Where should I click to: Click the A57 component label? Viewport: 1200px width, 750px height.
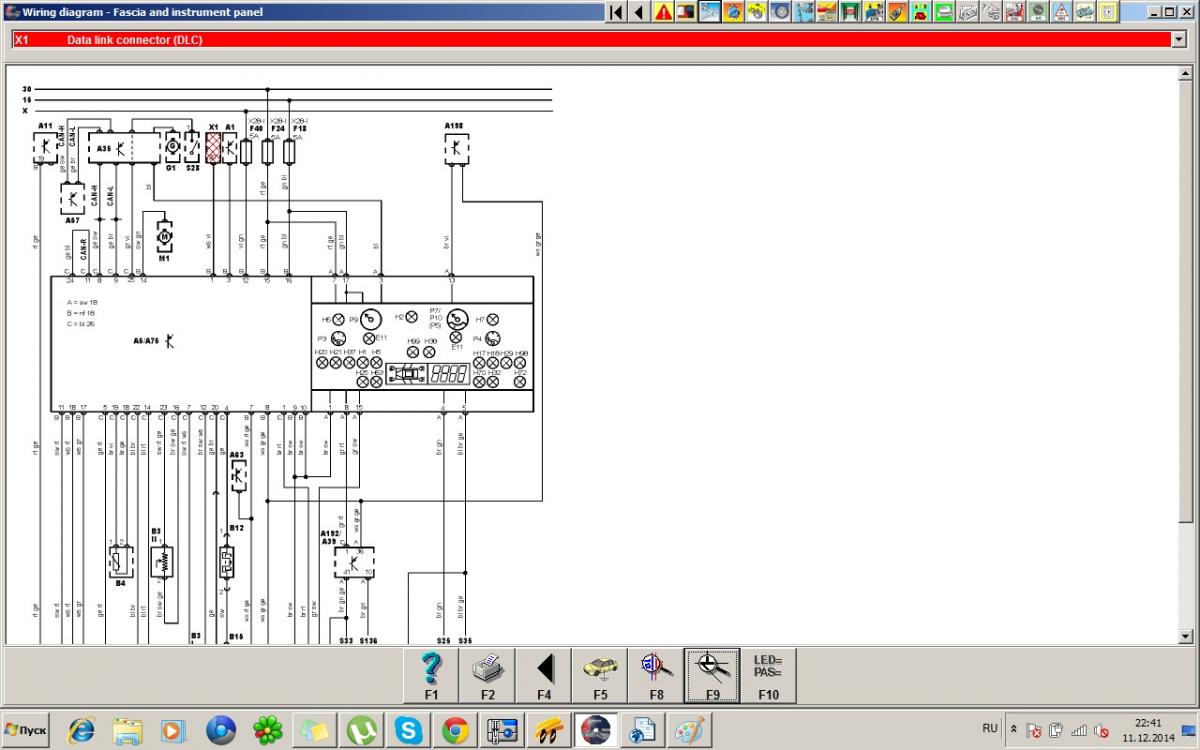72,219
